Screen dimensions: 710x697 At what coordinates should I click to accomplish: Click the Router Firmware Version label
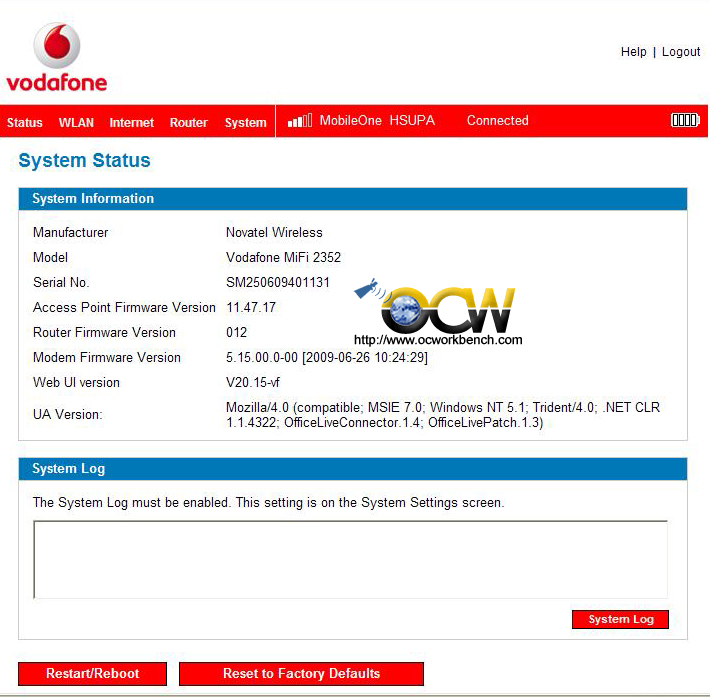[104, 332]
